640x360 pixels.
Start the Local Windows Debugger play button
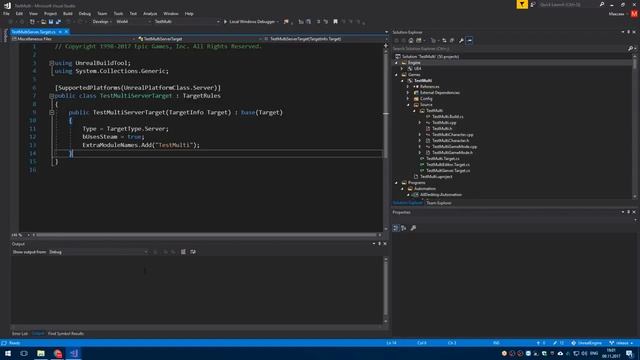pyautogui.click(x=225, y=22)
